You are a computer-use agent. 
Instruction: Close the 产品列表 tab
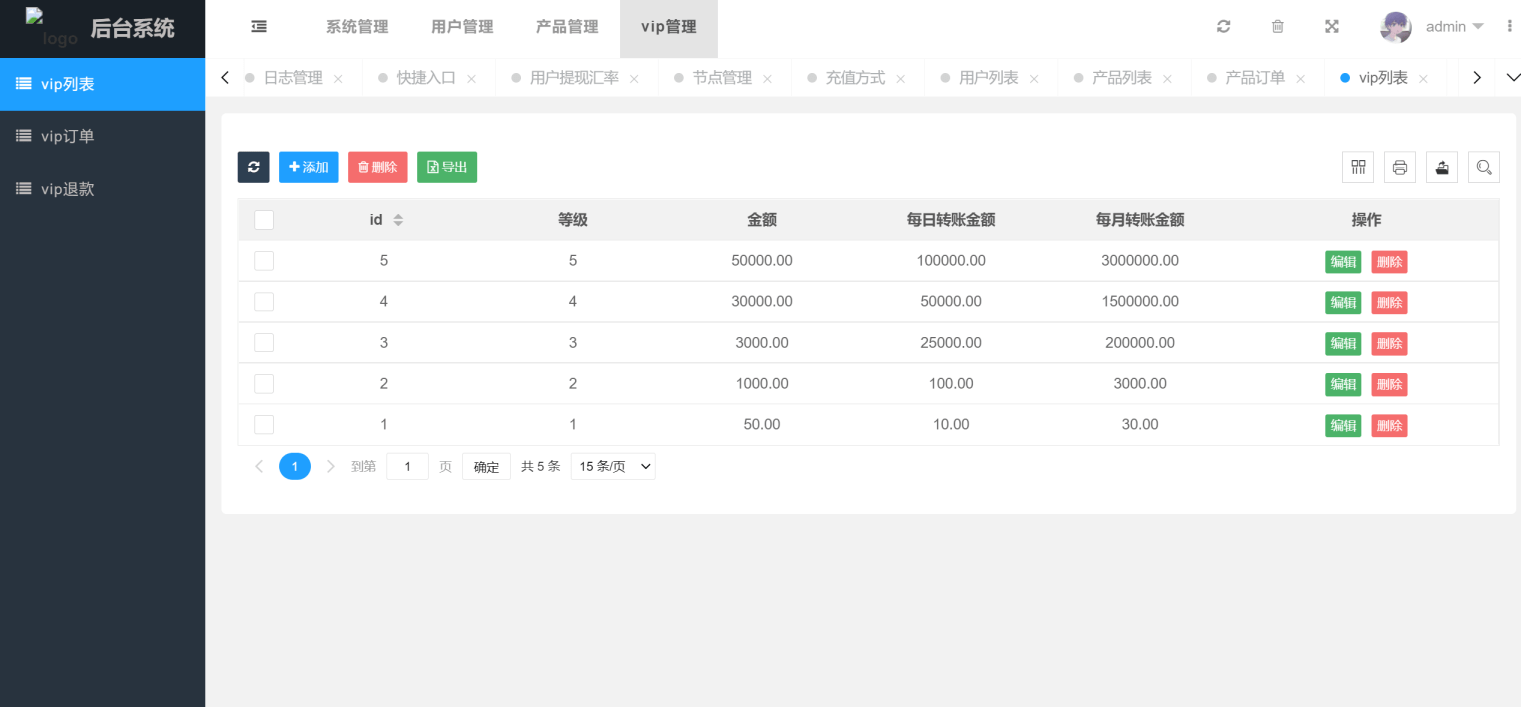tap(1167, 79)
